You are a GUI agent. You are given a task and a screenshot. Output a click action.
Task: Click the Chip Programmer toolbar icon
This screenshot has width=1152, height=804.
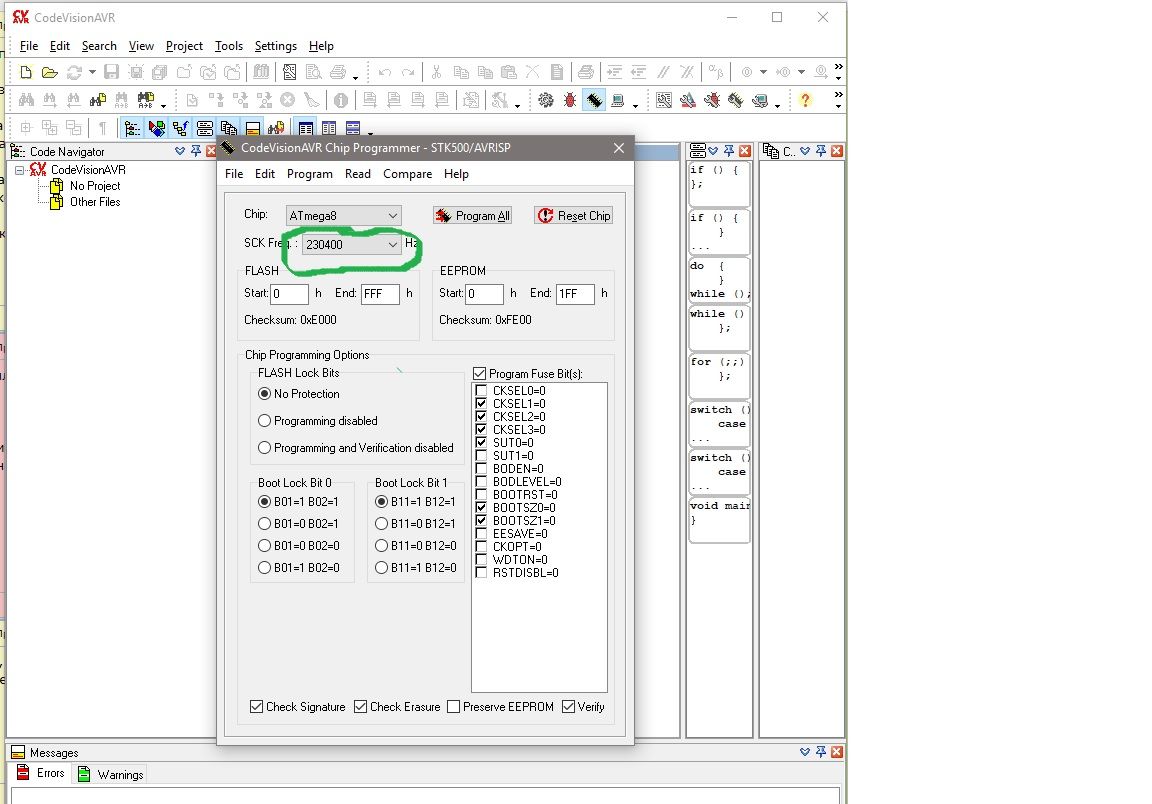point(594,100)
